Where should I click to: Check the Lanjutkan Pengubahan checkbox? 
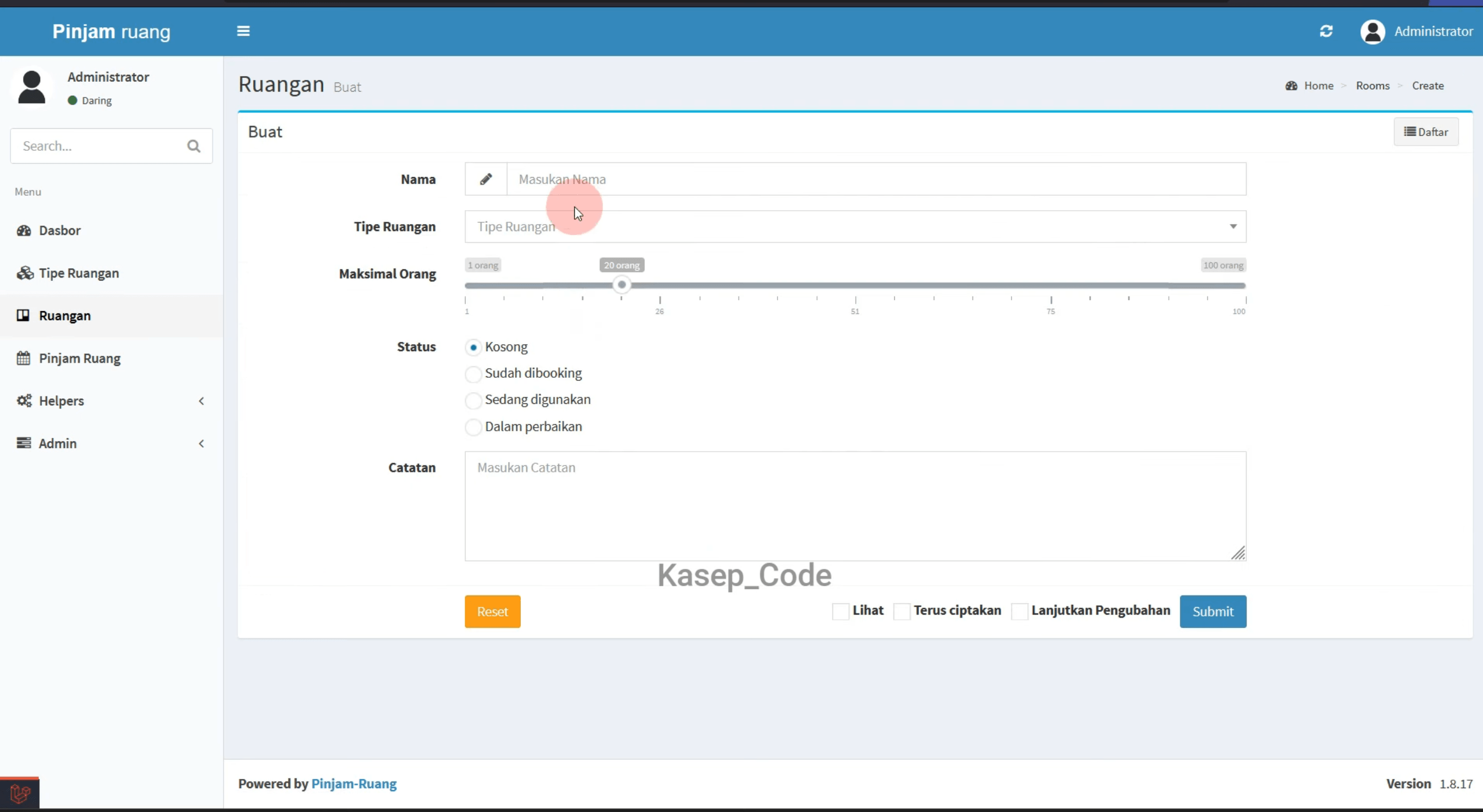(x=1020, y=611)
